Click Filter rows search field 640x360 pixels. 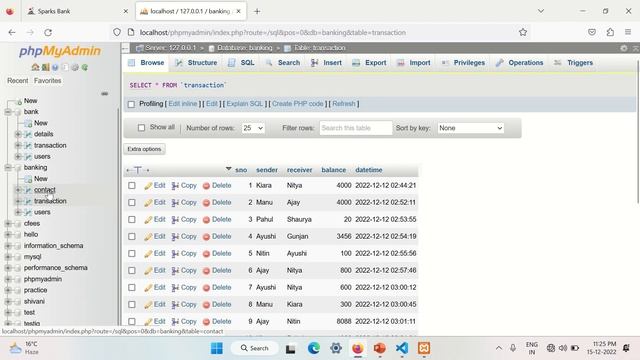point(356,128)
